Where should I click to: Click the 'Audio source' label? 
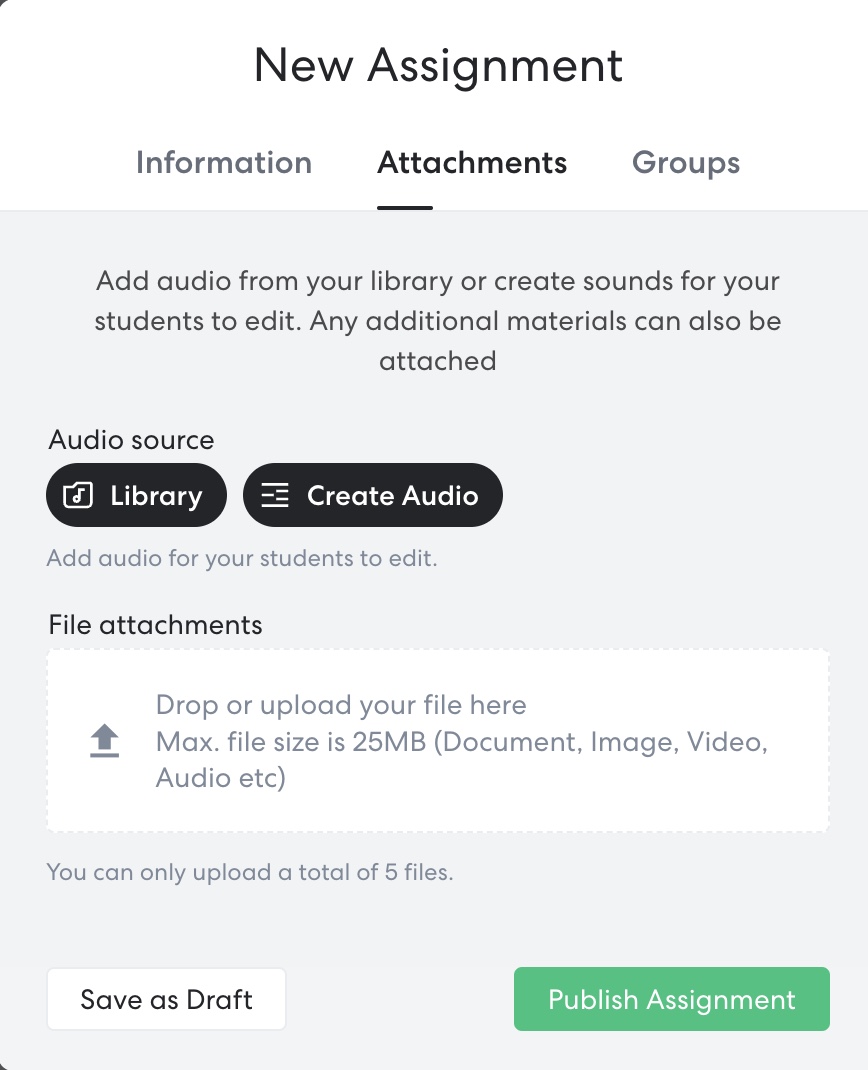coord(131,439)
